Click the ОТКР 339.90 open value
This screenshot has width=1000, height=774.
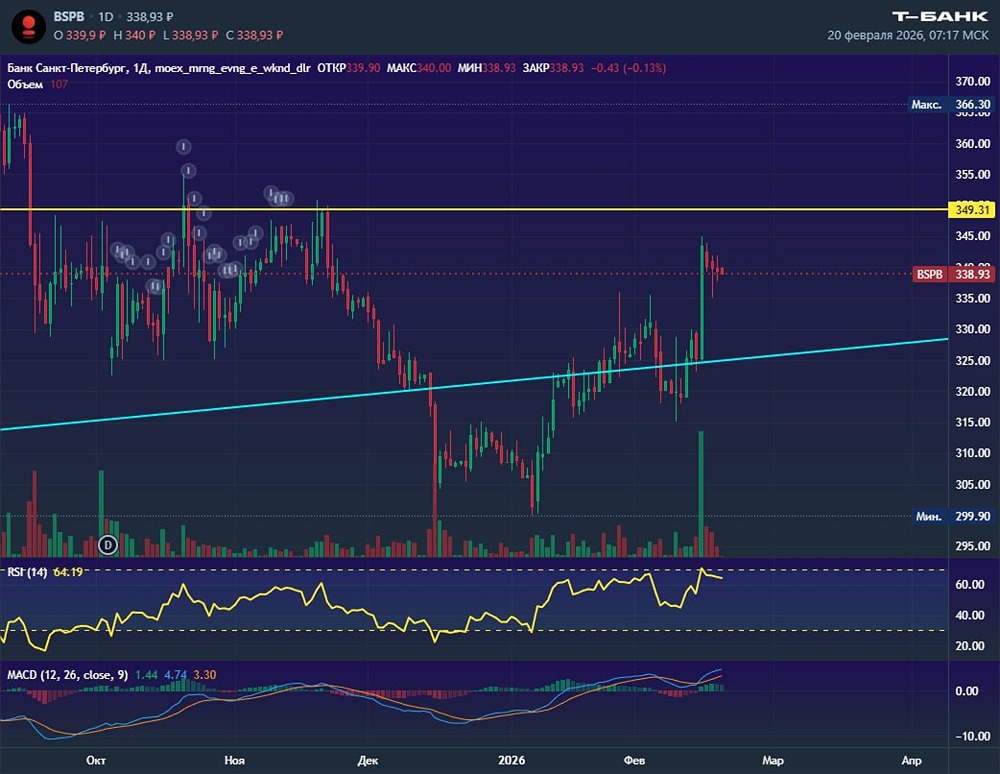pos(348,68)
